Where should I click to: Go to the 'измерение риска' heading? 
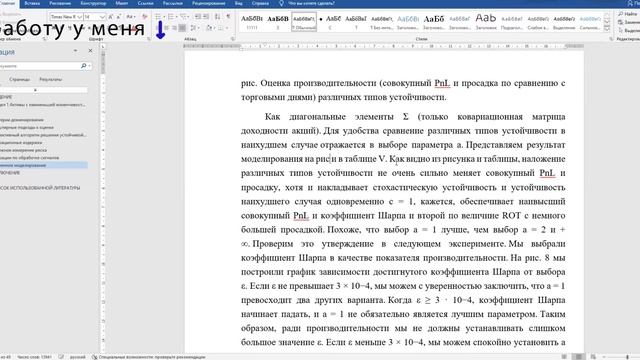[24, 150]
